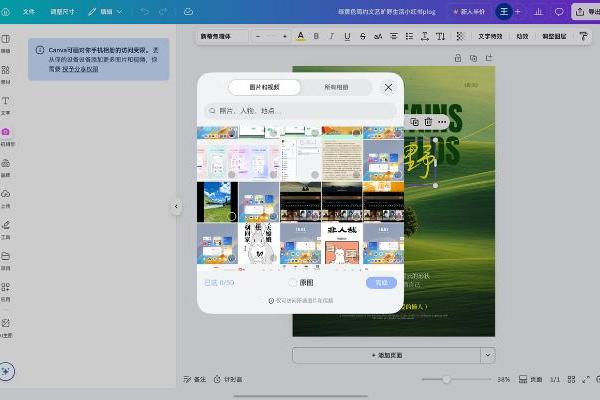Open the 文件 menu
The image size is (600, 400).
pyautogui.click(x=29, y=12)
